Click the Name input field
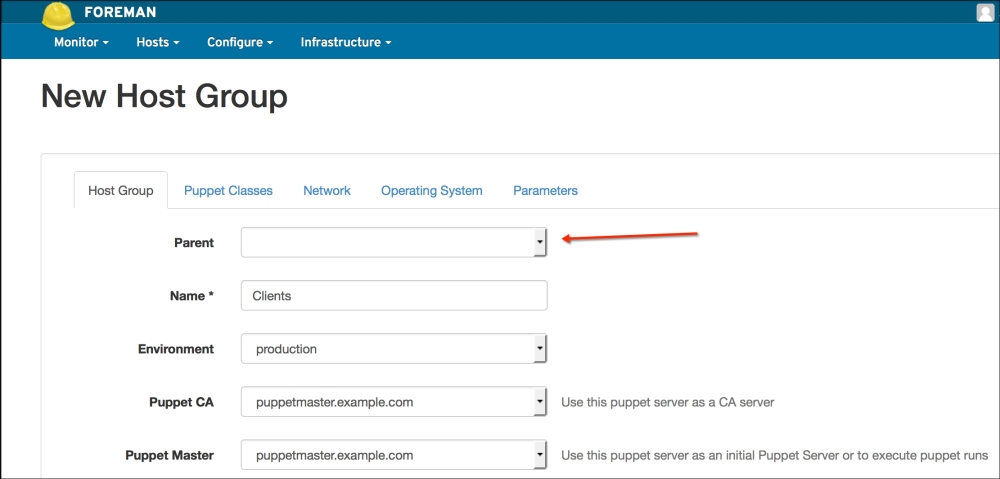 point(394,296)
